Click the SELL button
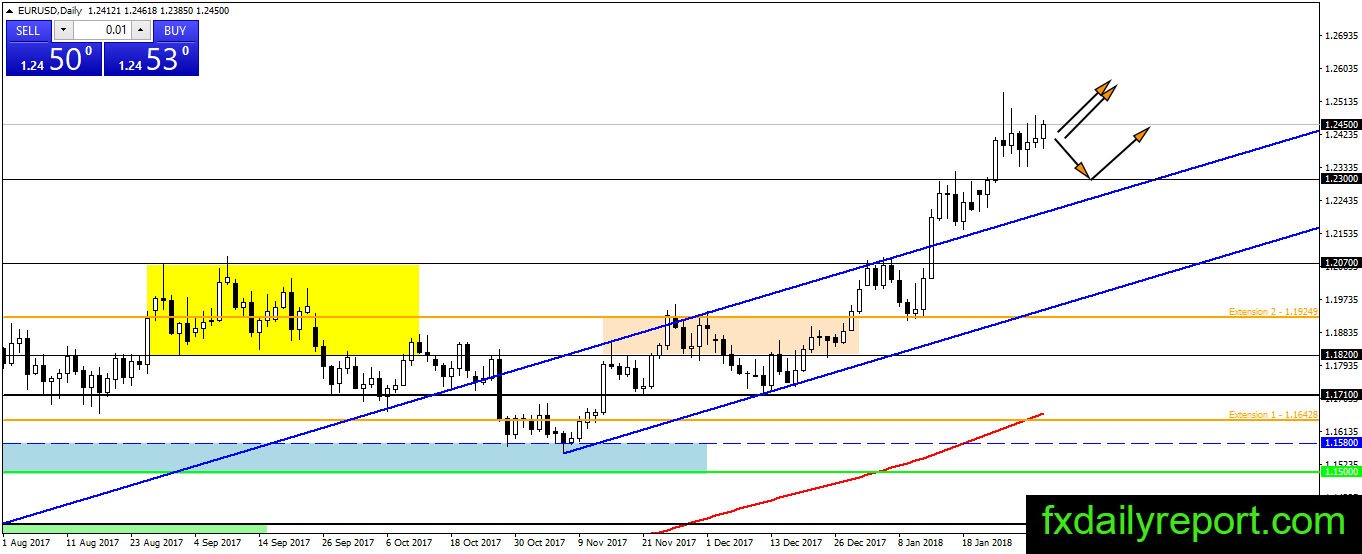Screen dimensions: 1362x554 (x=29, y=30)
